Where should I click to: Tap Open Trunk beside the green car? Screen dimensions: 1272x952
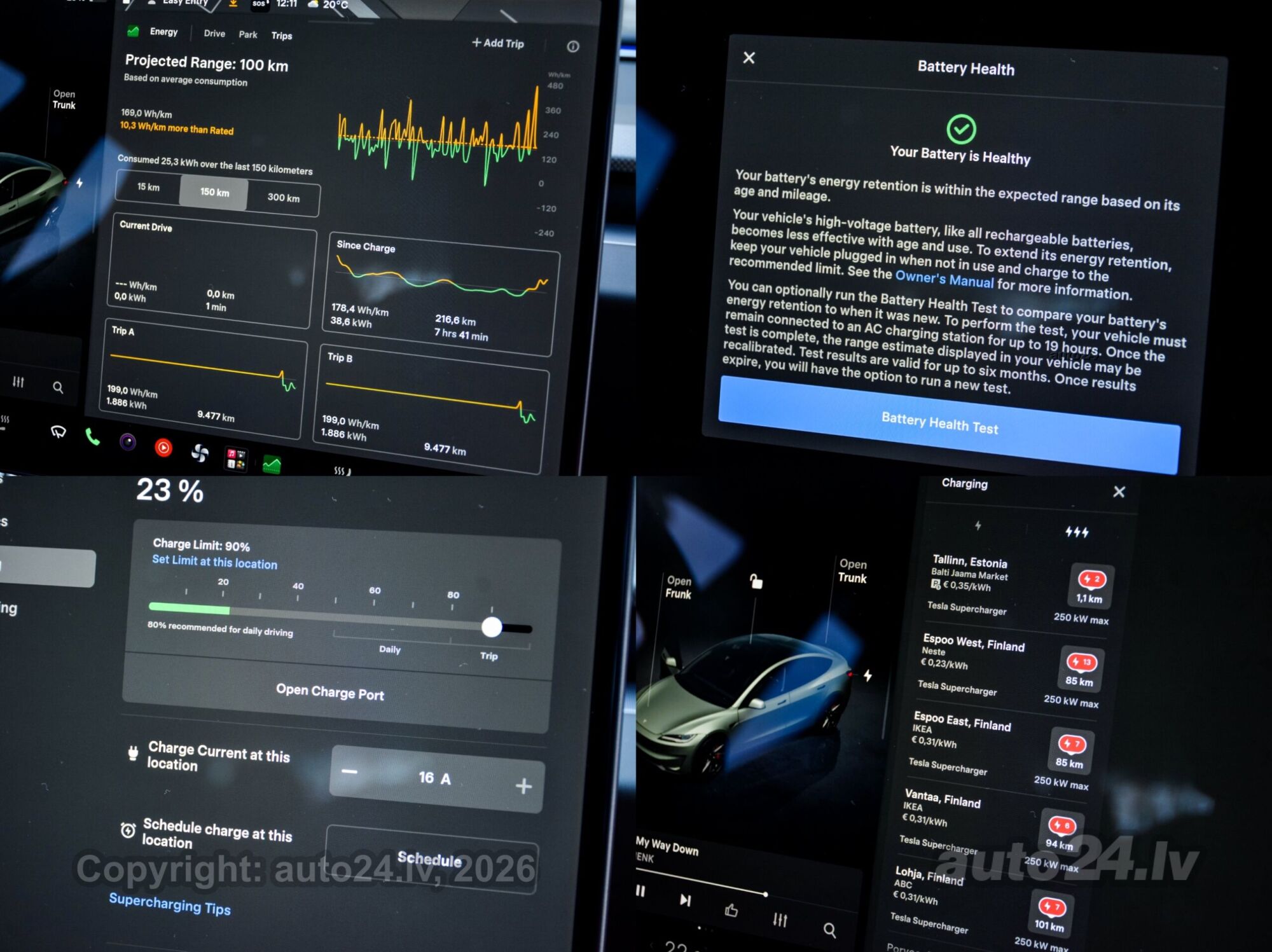[x=852, y=571]
